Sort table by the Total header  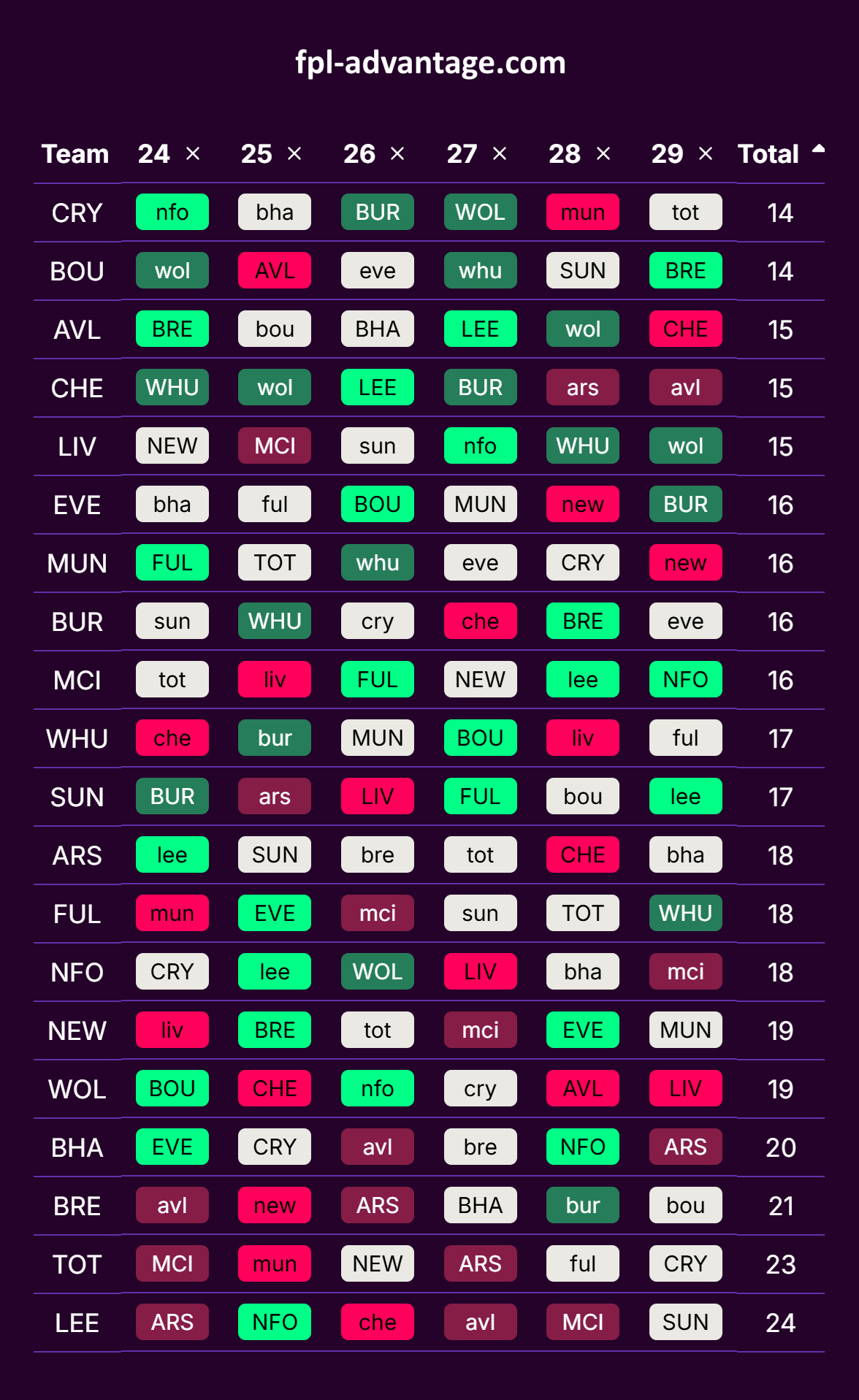coord(768,154)
